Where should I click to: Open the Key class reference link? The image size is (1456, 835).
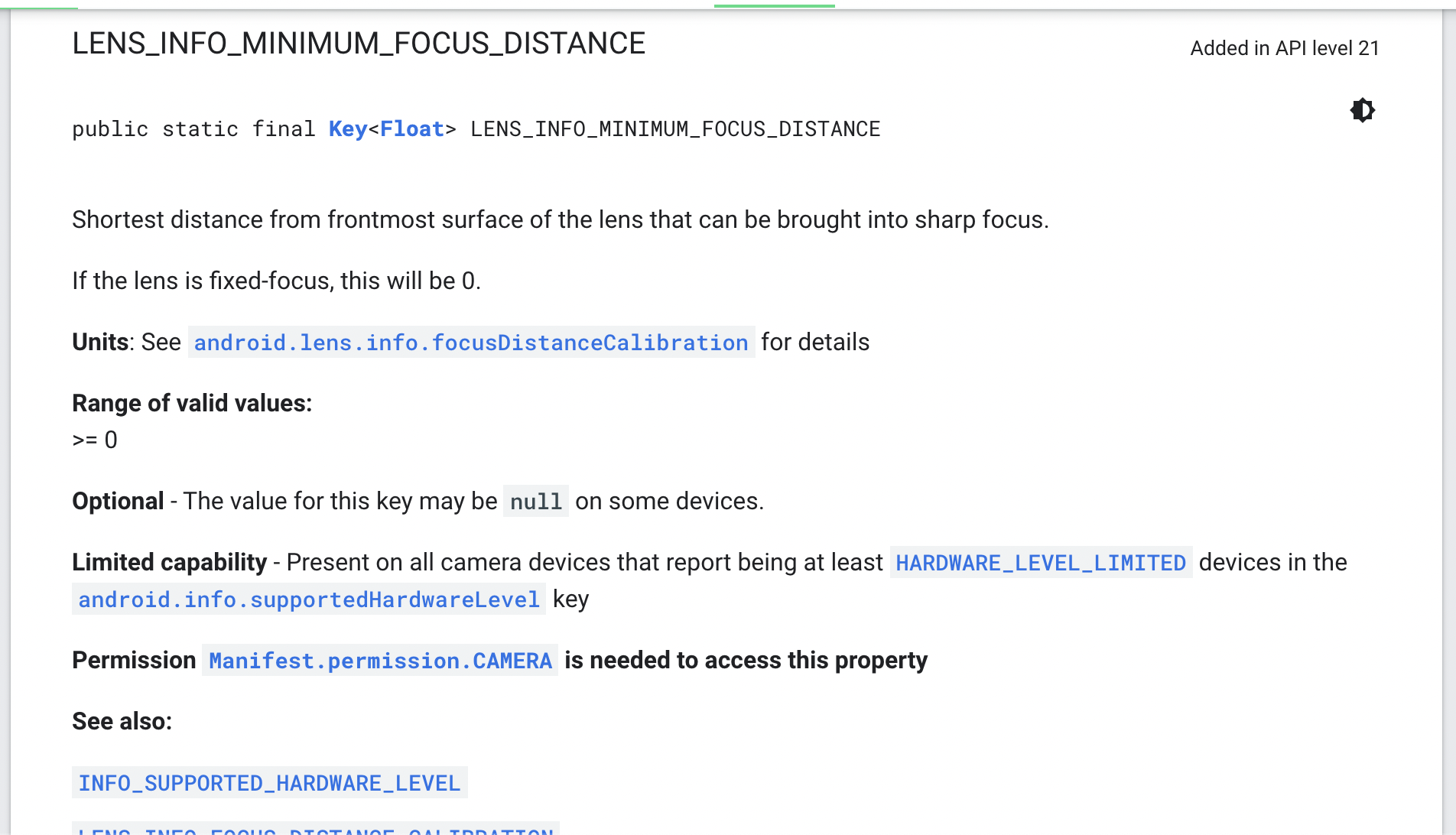pos(346,128)
